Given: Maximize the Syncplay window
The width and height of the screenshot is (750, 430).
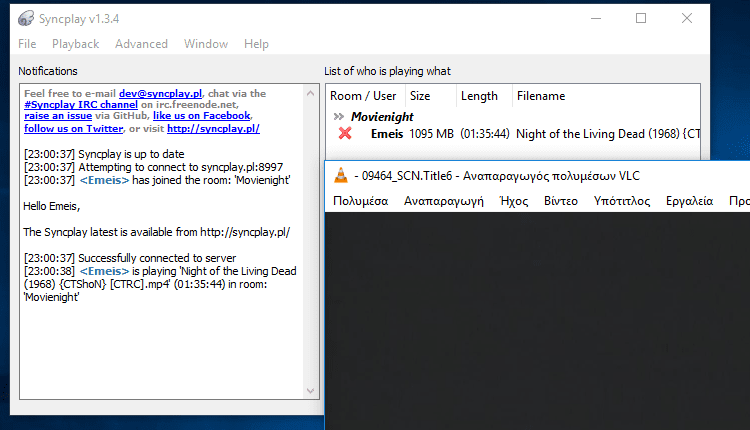Looking at the screenshot, I should [641, 18].
